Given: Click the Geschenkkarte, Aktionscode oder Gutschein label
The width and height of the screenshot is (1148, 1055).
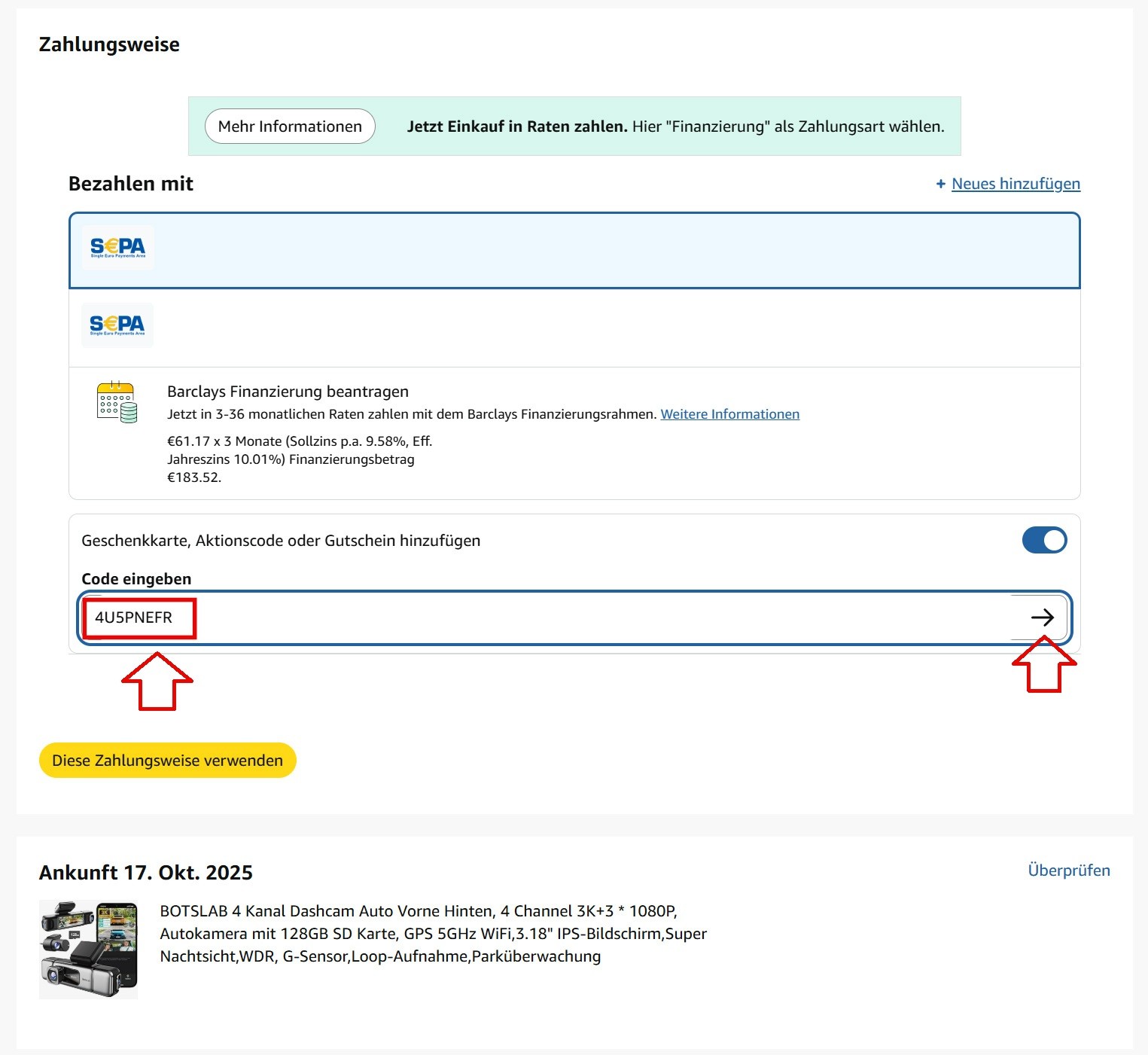Looking at the screenshot, I should coord(281,541).
